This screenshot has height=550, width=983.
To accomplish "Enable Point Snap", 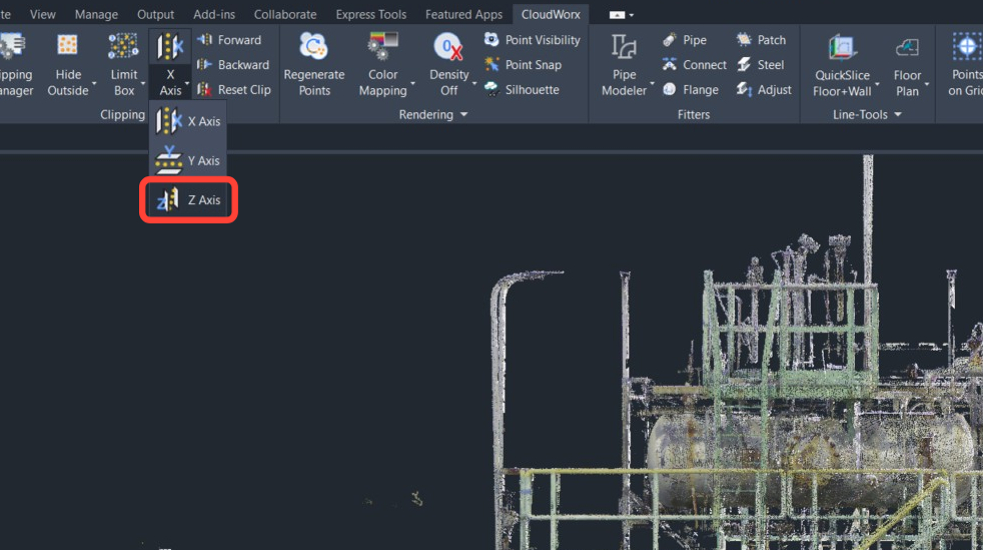I will (523, 65).
